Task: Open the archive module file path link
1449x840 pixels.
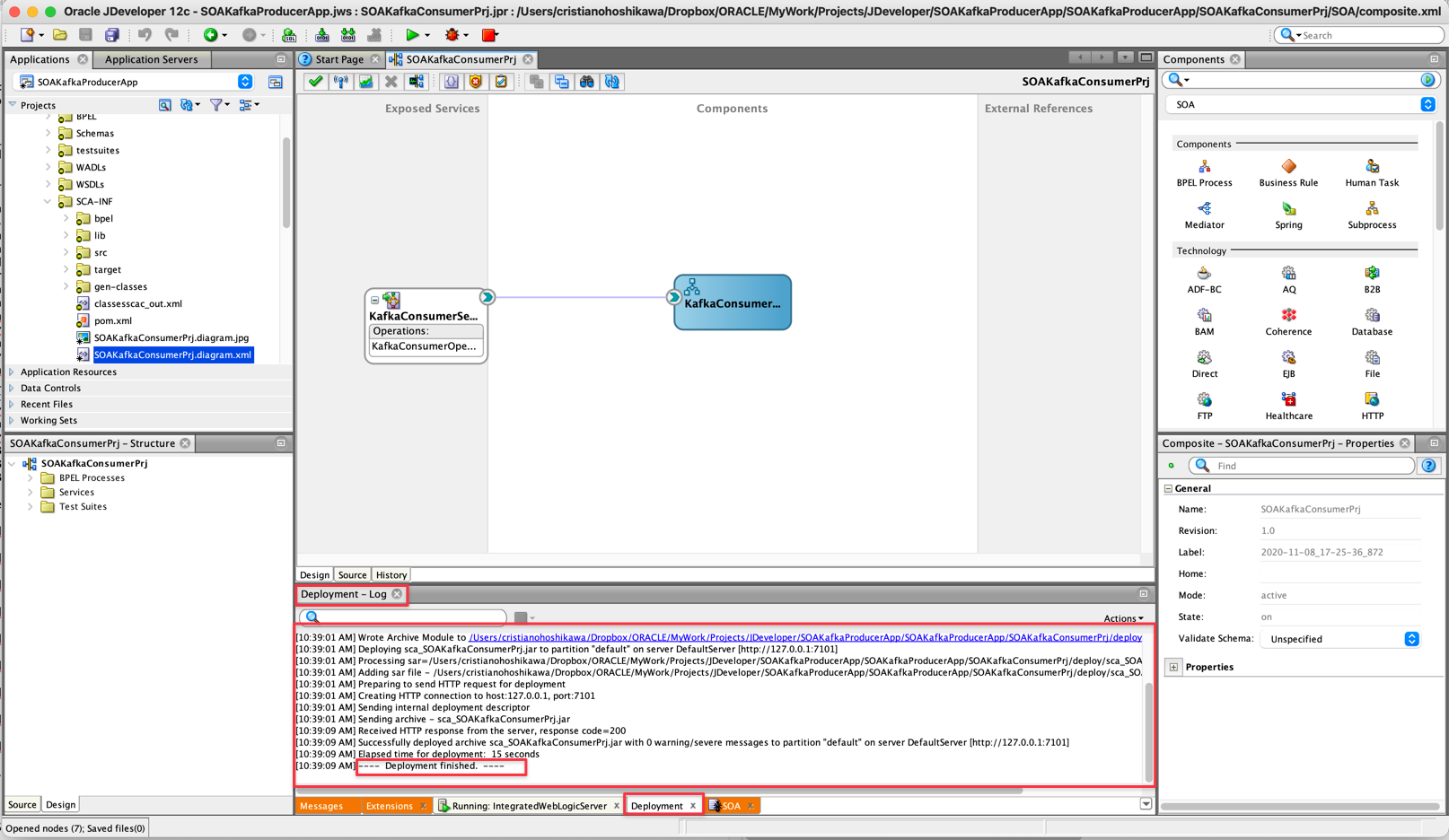Action: tap(805, 637)
